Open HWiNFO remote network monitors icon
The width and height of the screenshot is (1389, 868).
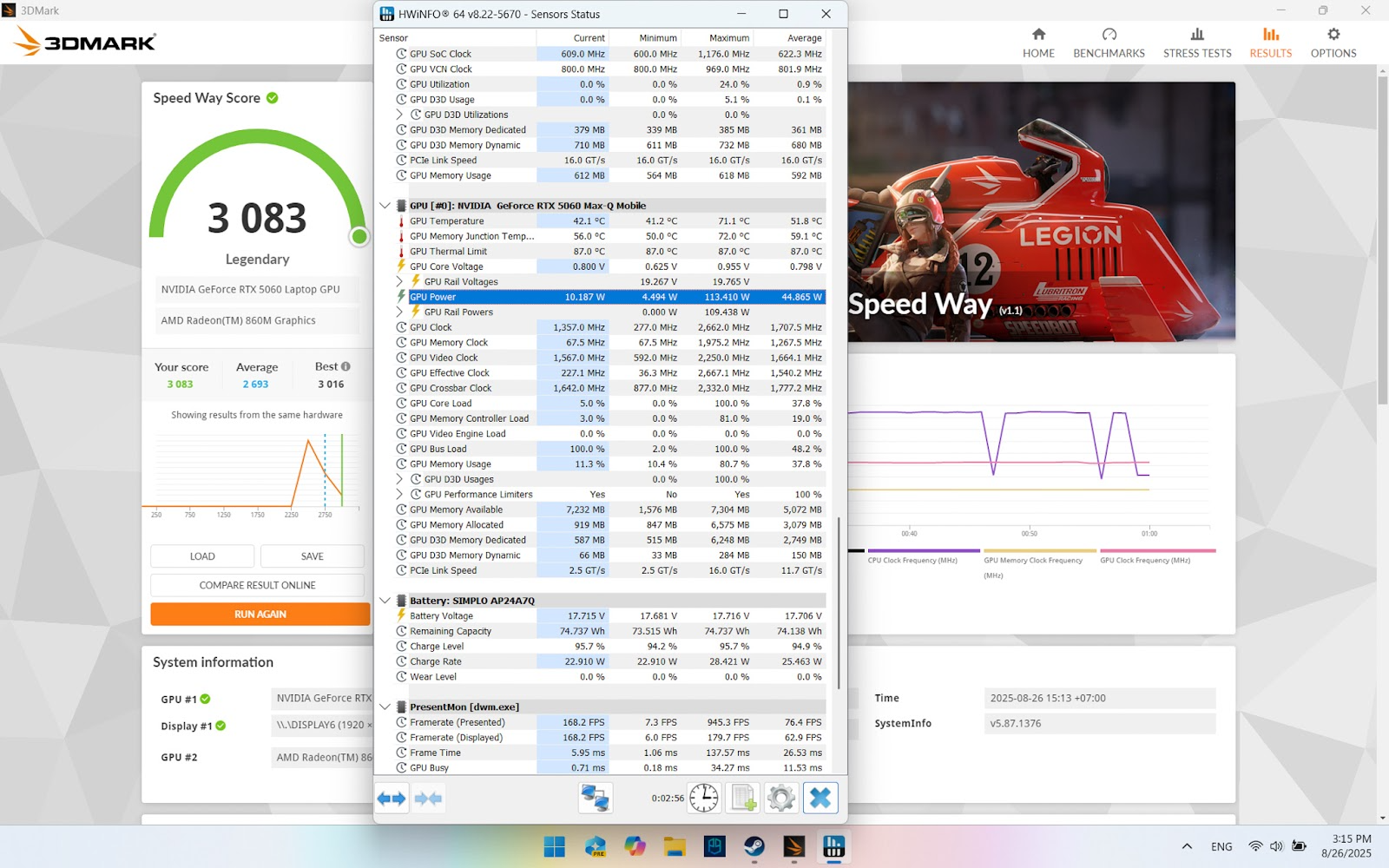tap(596, 798)
